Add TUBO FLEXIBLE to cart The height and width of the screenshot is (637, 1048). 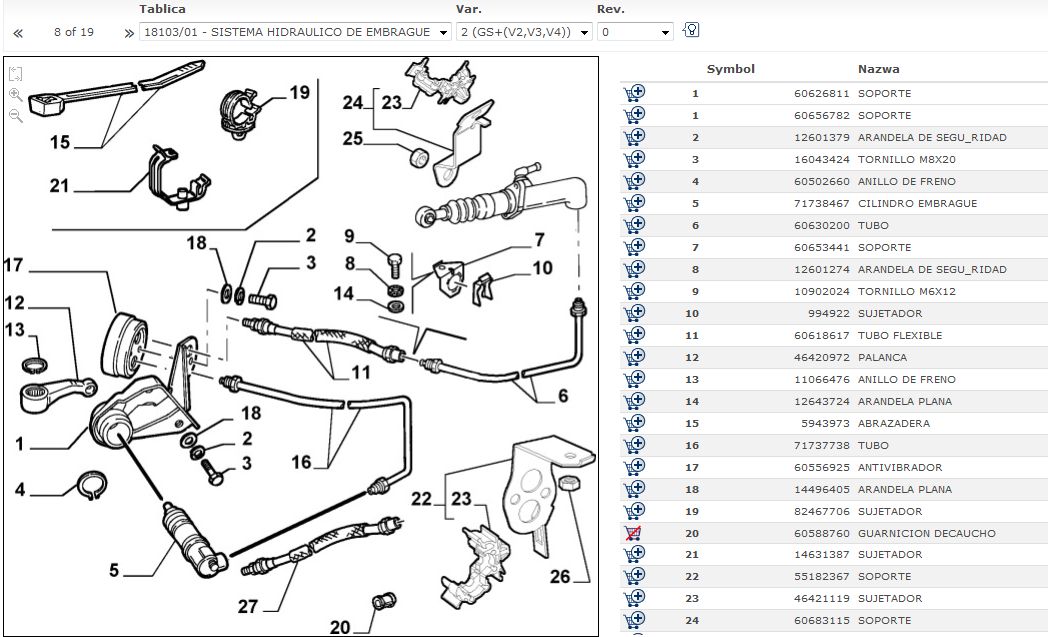coord(633,335)
